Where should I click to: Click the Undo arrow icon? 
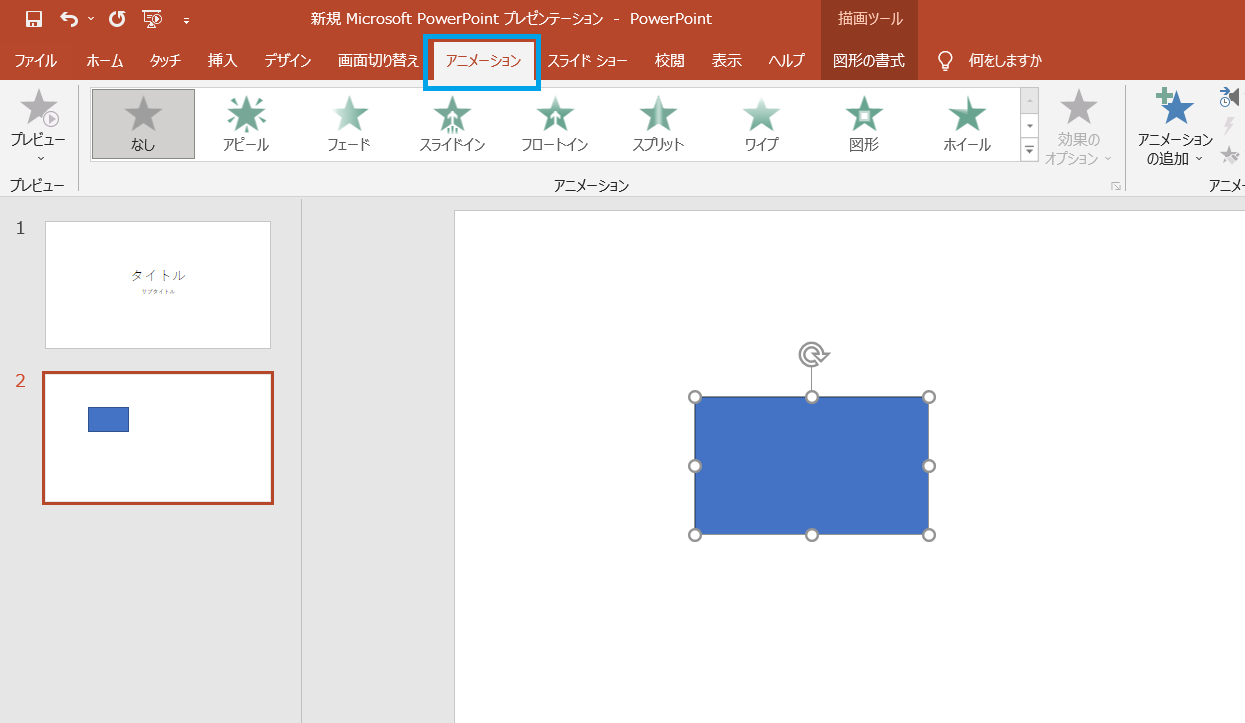[x=69, y=19]
